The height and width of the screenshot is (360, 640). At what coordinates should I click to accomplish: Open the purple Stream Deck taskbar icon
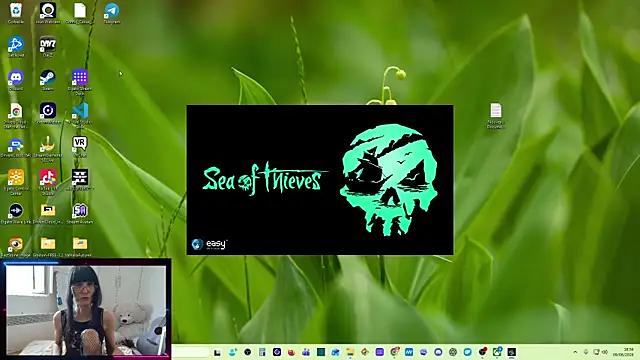(x=380, y=352)
